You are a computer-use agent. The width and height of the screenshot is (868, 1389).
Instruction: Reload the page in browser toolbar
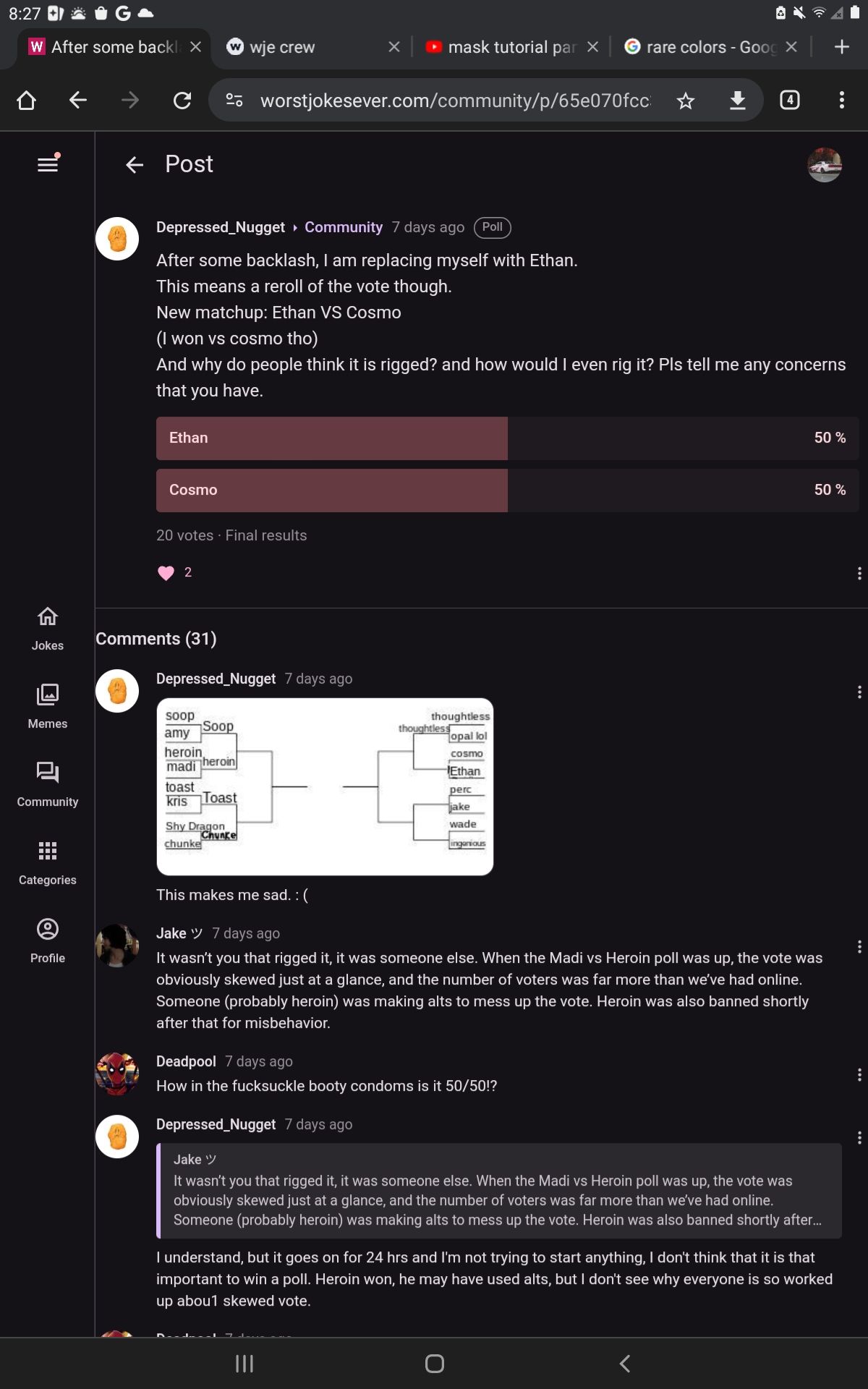click(x=182, y=101)
